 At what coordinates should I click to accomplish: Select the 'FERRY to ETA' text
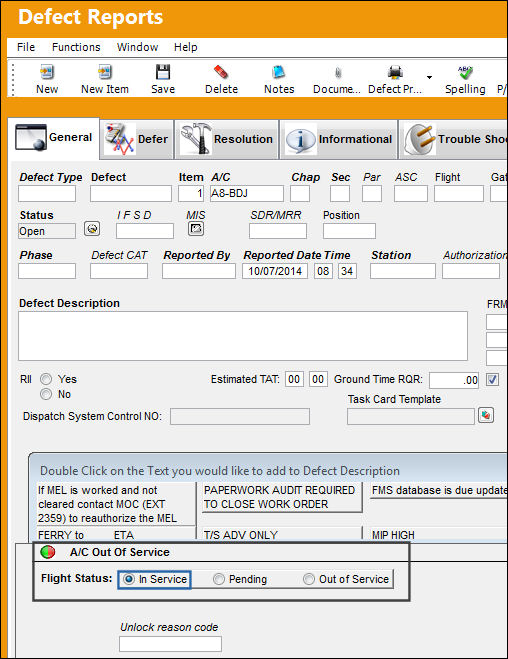[x=86, y=535]
